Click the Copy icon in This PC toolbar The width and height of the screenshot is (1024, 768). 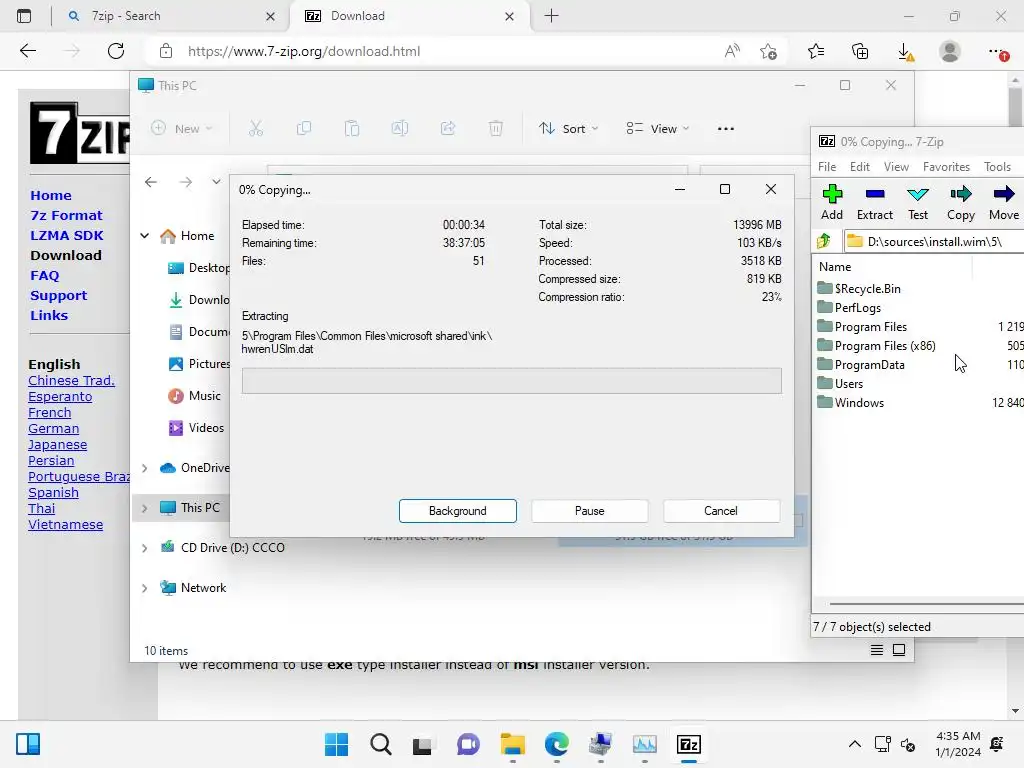point(304,129)
